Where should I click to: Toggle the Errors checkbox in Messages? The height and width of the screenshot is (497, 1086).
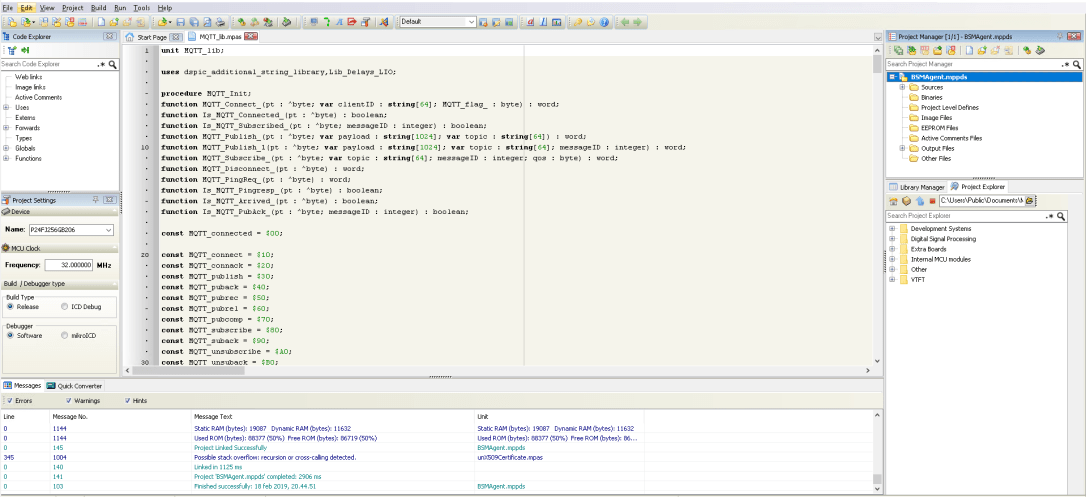[x=9, y=401]
